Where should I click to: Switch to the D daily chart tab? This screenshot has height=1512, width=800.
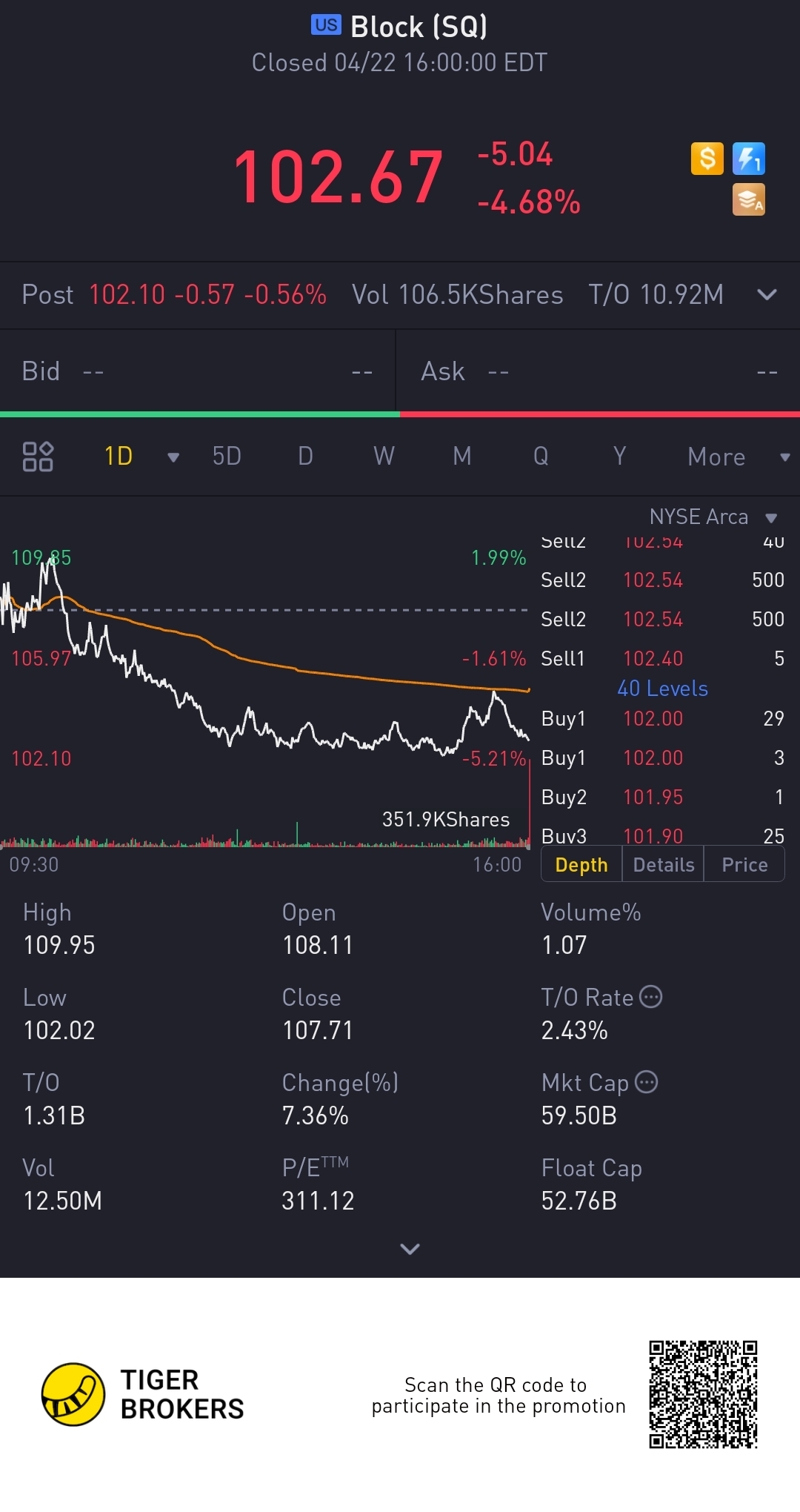click(305, 457)
